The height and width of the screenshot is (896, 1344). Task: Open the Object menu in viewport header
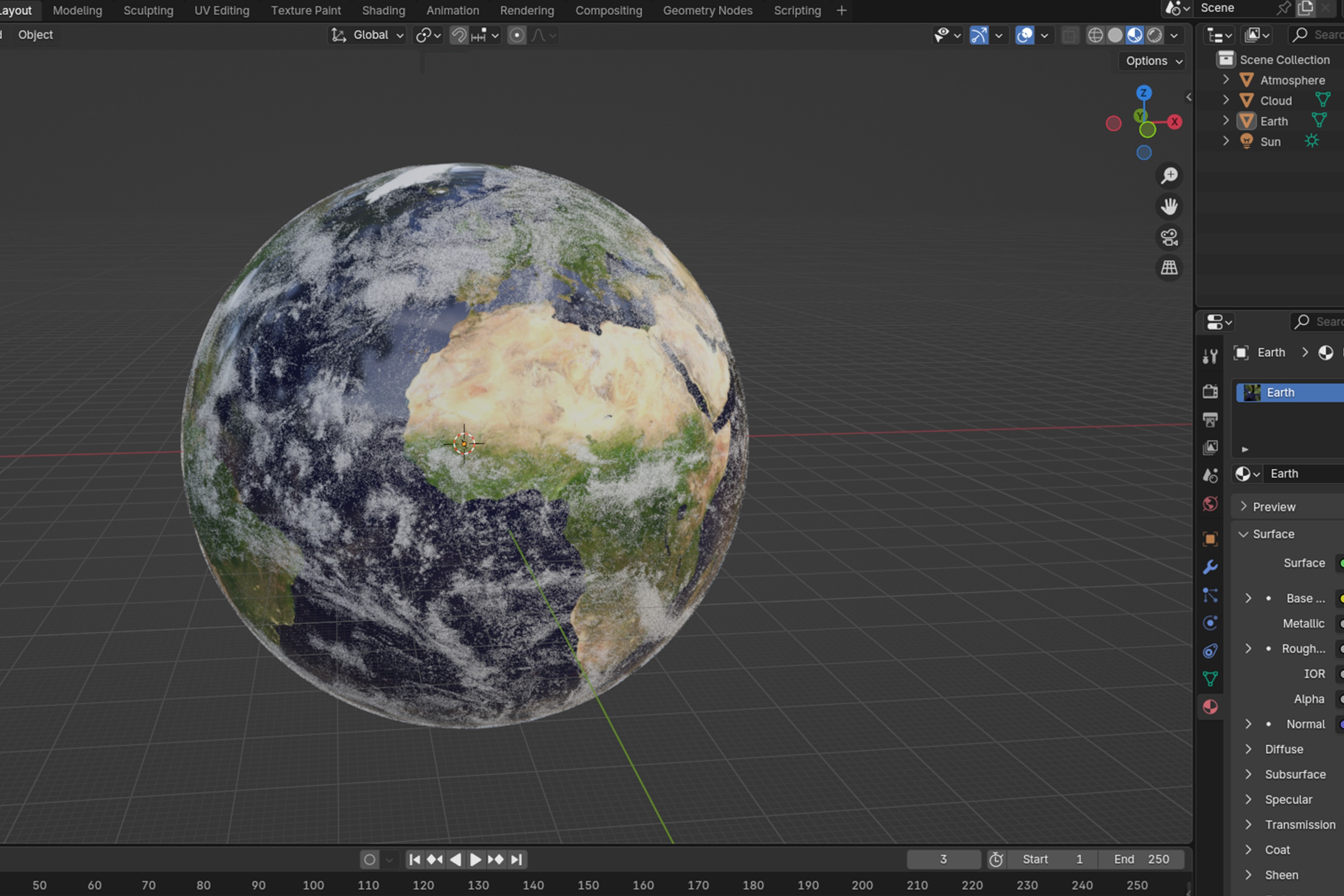35,35
